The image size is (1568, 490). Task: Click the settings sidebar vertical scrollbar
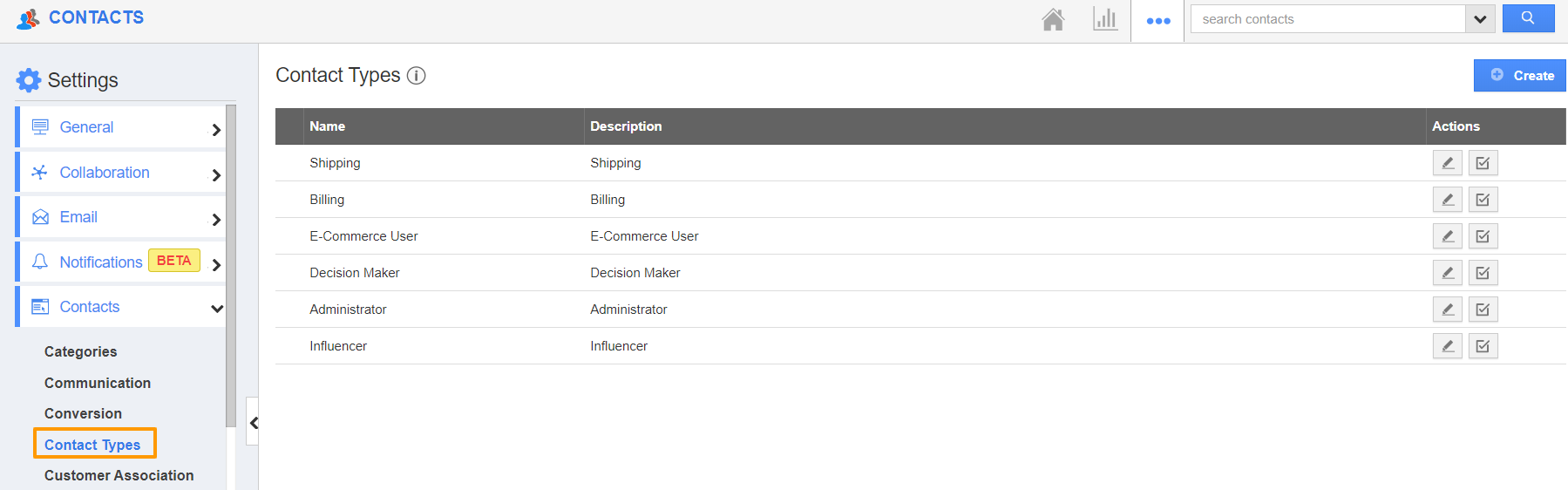click(231, 262)
